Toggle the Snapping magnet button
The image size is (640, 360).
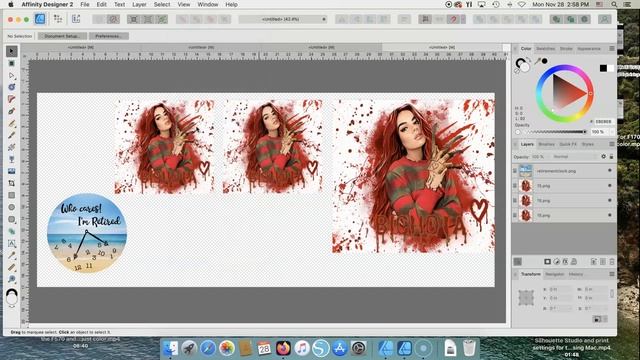[x=453, y=19]
